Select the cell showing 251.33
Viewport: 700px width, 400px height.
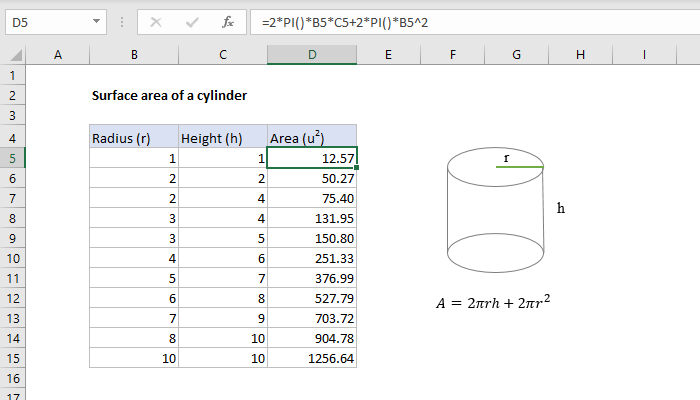312,258
